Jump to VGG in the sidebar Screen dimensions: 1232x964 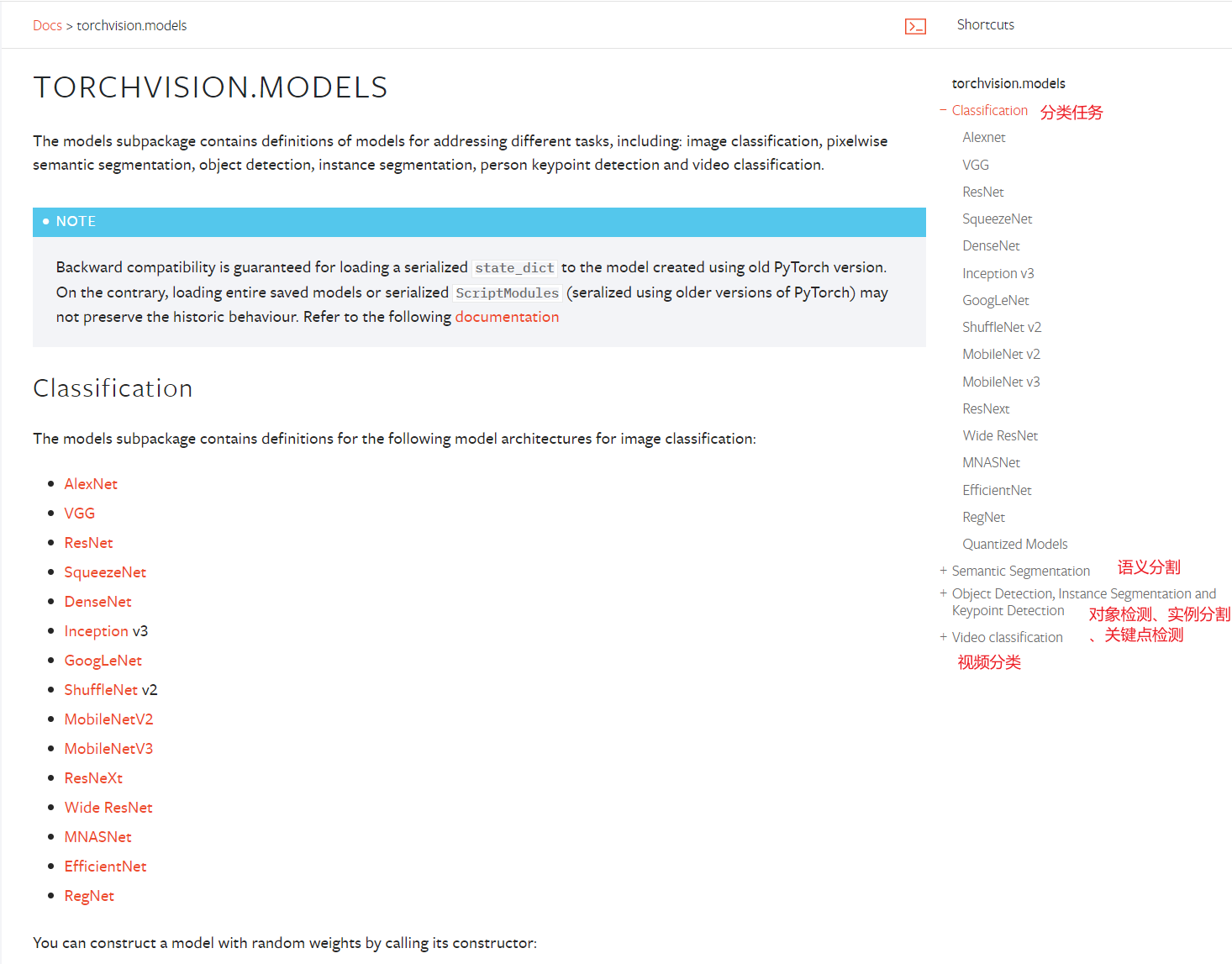click(x=976, y=165)
